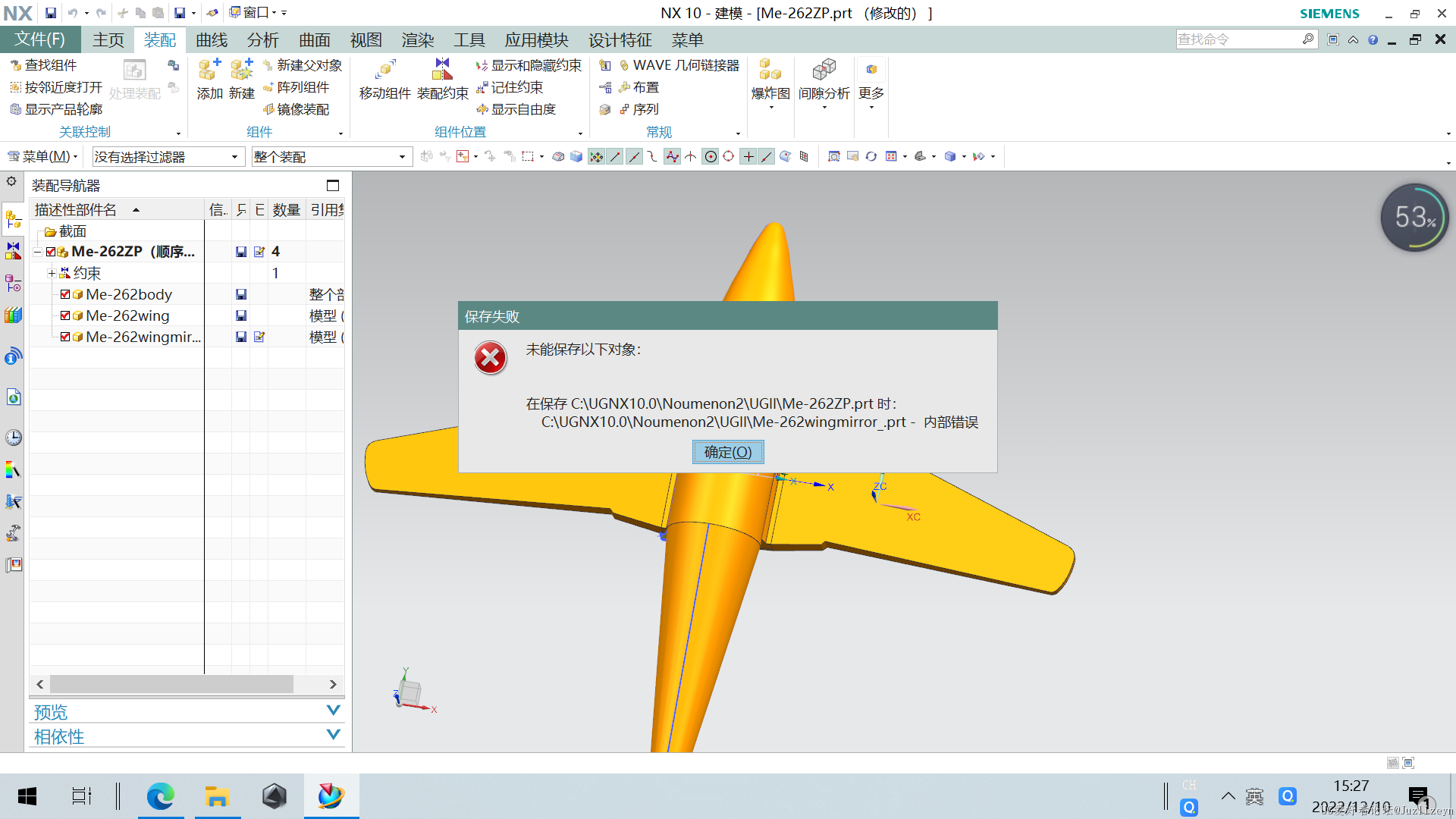This screenshot has height=819, width=1456.
Task: Click 新建父对象
Action: tap(303, 65)
